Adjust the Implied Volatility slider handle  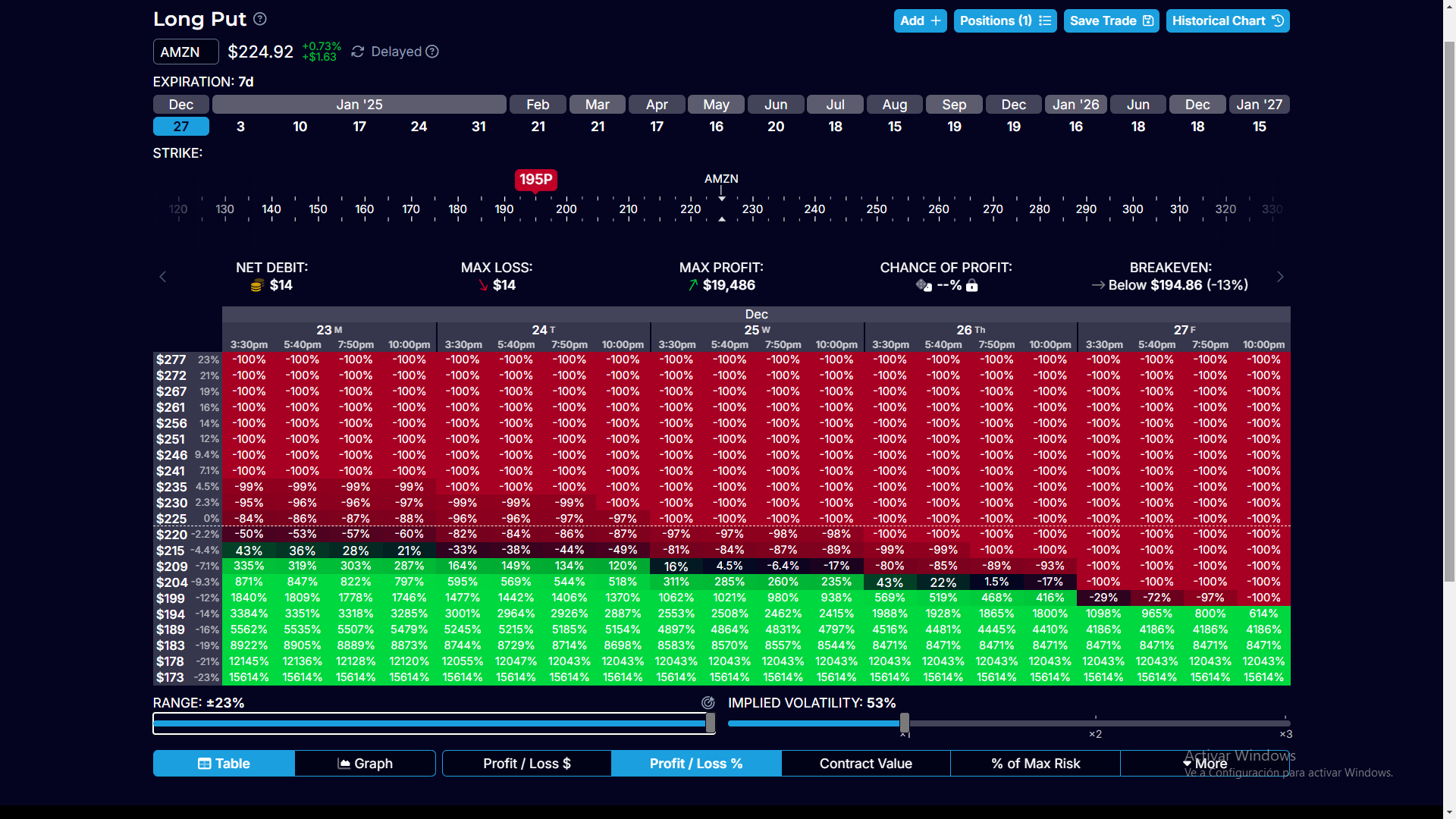click(x=905, y=723)
